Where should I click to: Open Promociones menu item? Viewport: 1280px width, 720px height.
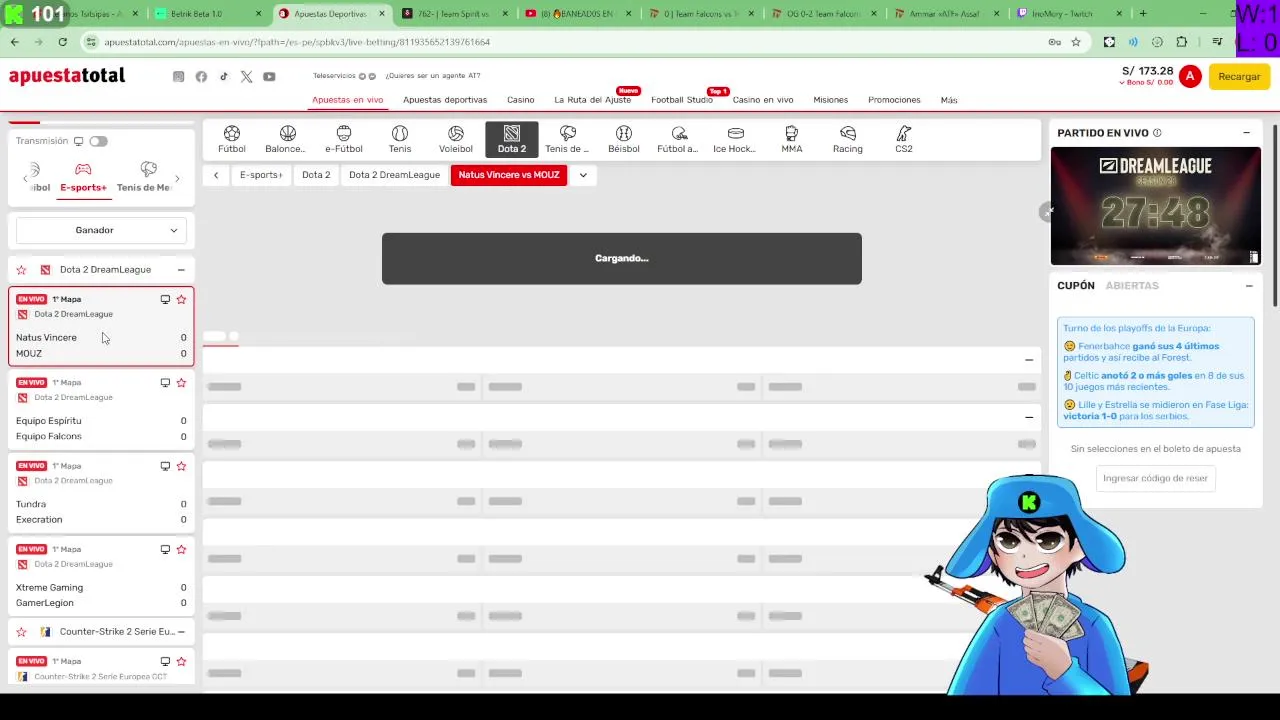(894, 100)
